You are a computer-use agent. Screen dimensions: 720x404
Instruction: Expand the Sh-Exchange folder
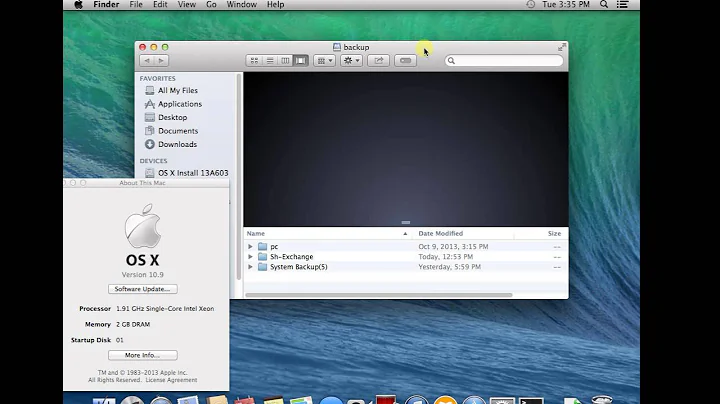[250, 257]
